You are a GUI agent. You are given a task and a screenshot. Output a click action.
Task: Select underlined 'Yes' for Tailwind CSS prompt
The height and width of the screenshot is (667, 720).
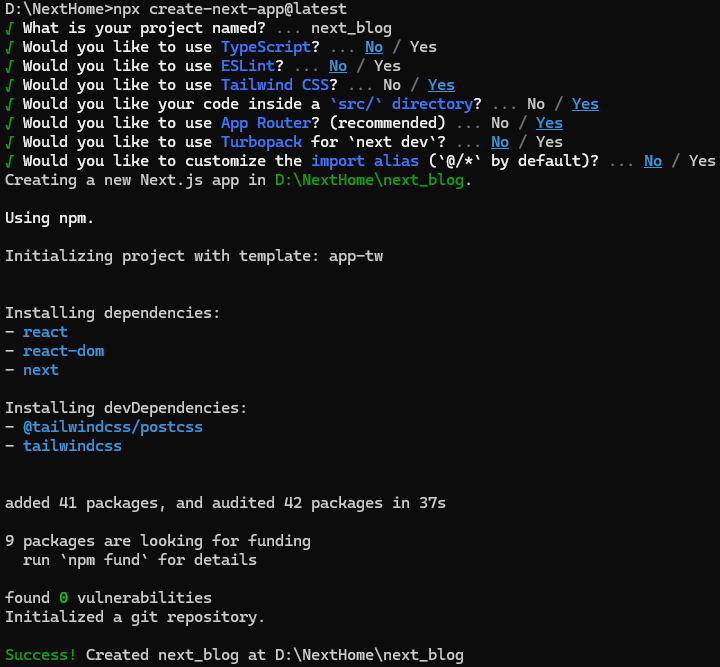pos(441,85)
